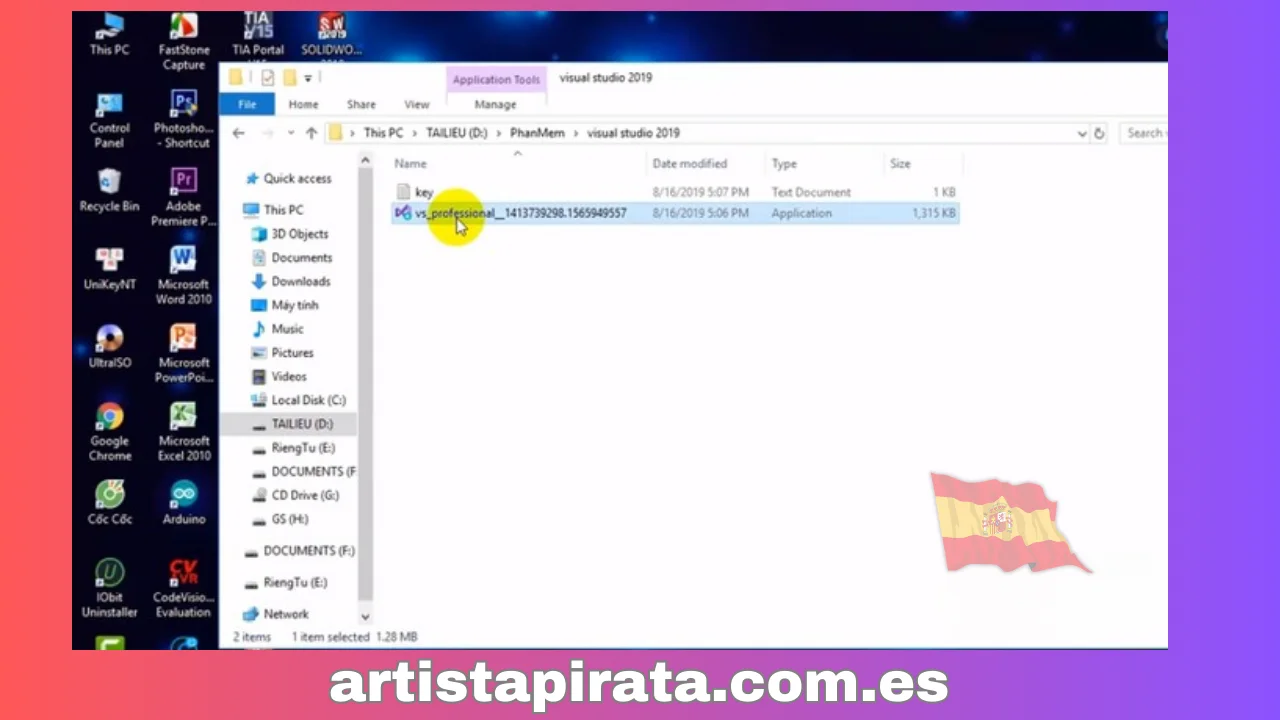1280x720 pixels.
Task: Open Cốc Cốc browser desktop icon
Action: pyautogui.click(x=109, y=503)
